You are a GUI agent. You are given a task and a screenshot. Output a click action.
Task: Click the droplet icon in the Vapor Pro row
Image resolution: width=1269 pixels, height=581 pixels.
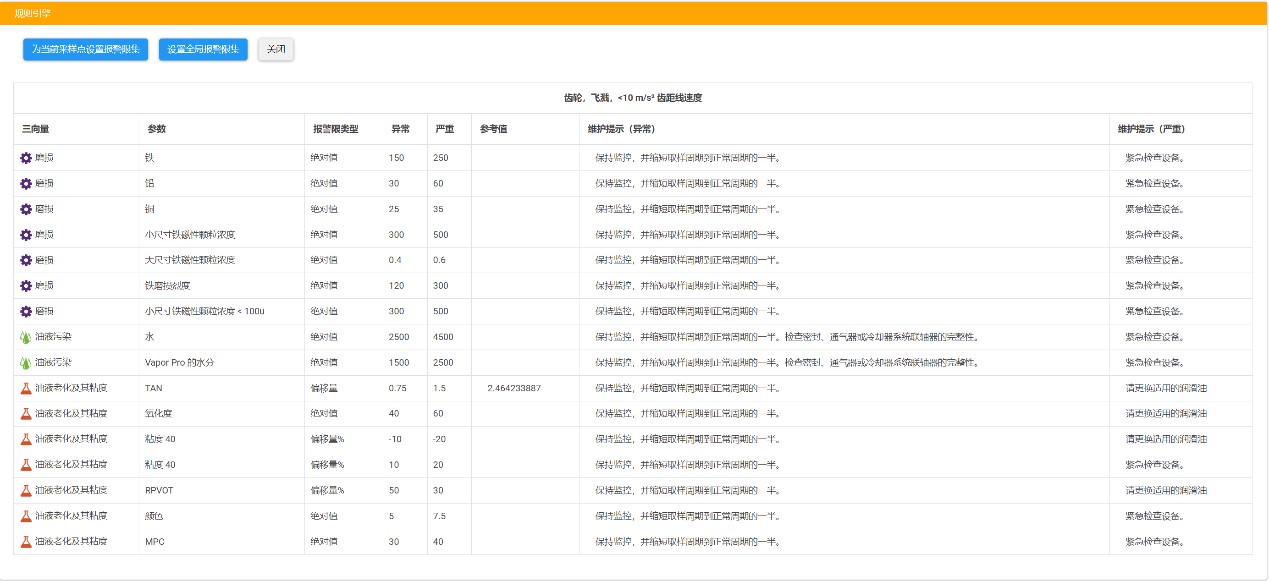click(x=26, y=362)
